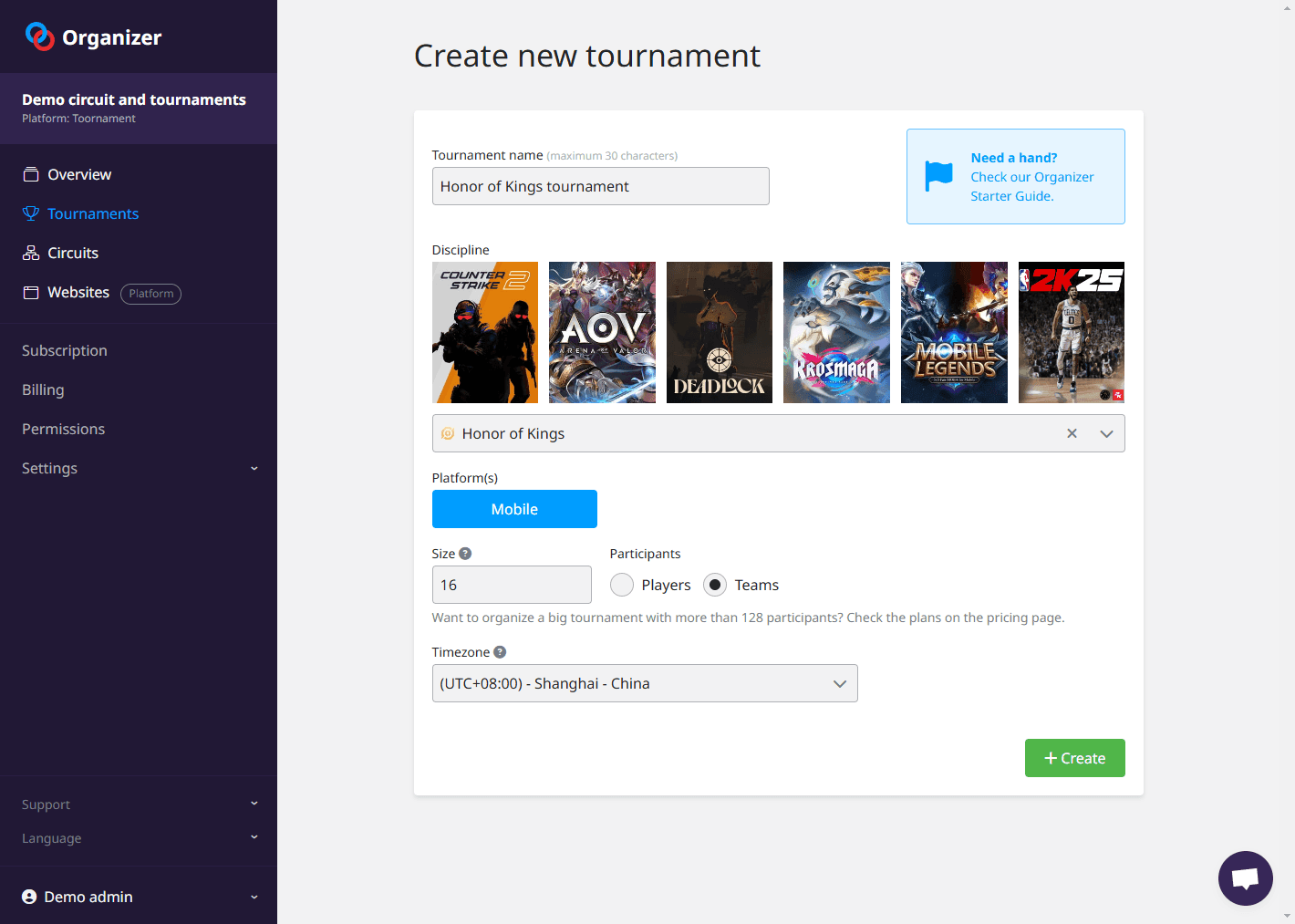Click the Platform badge next to Websites

click(150, 294)
